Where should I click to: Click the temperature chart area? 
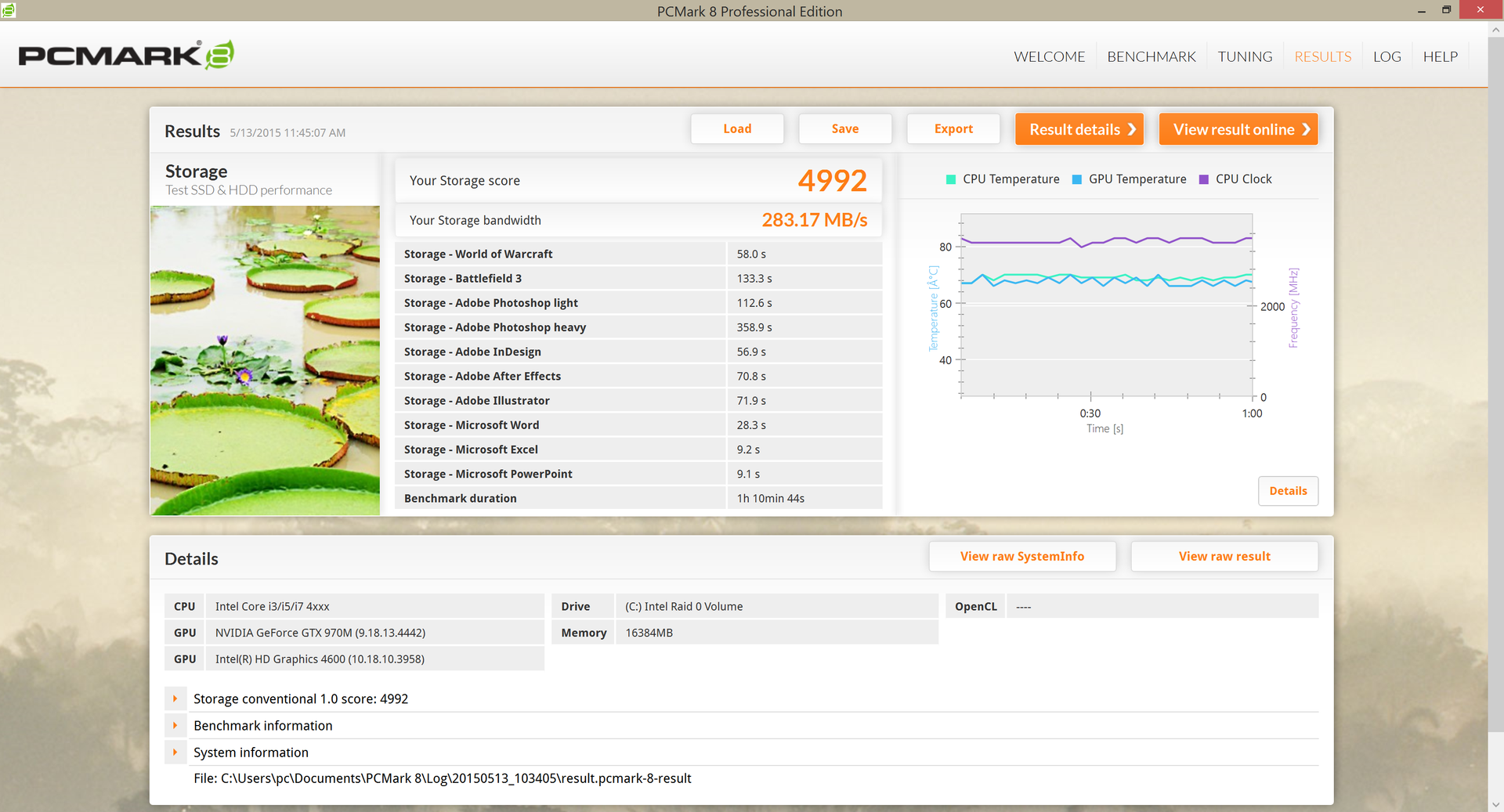1106,305
